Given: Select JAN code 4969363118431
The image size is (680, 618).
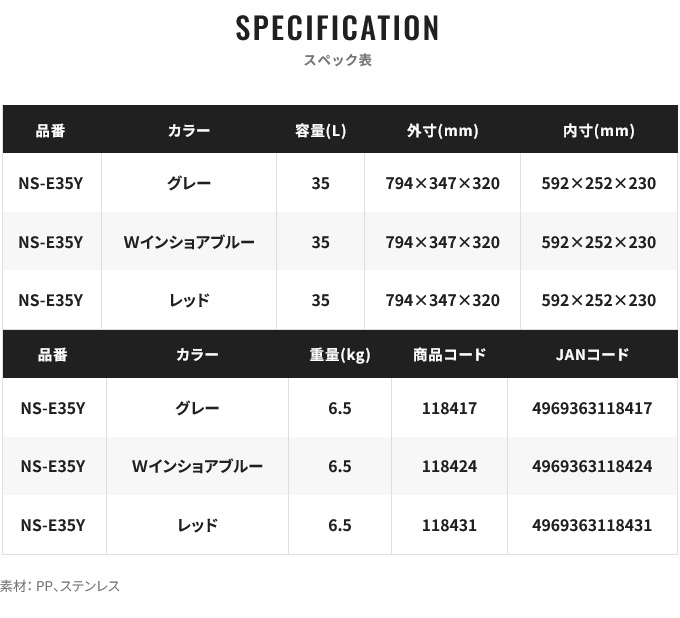Looking at the screenshot, I should tap(592, 525).
